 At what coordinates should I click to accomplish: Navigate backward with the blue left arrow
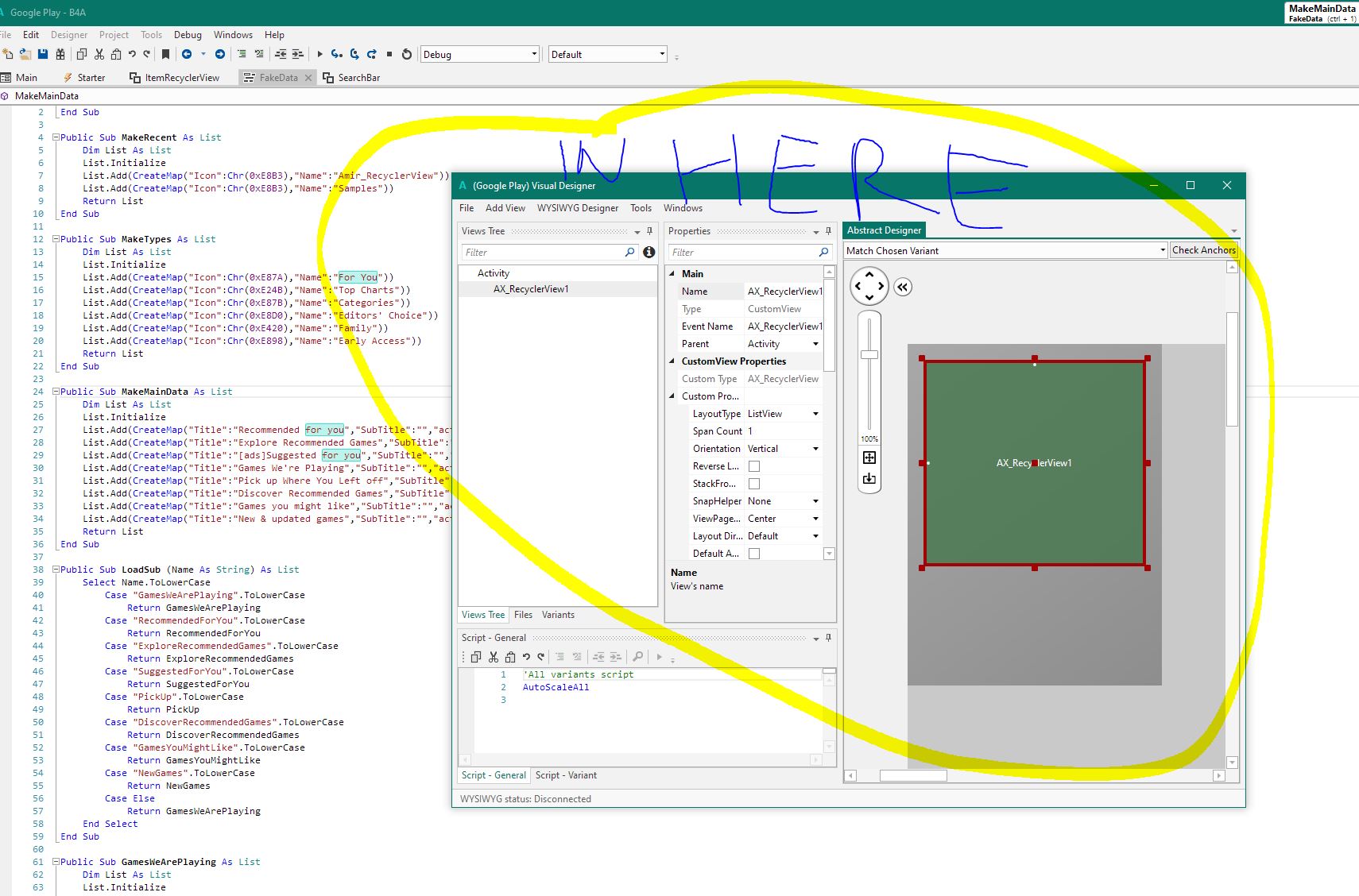187,54
